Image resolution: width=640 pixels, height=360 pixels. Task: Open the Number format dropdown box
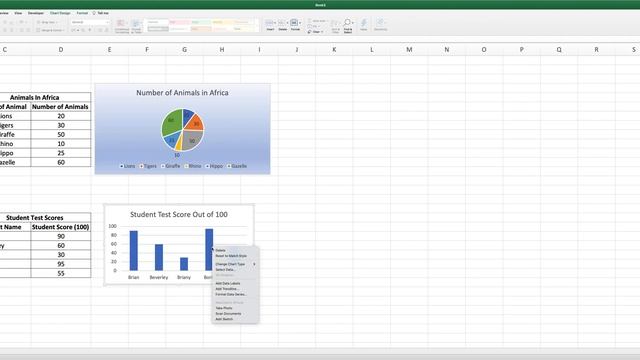(90, 22)
